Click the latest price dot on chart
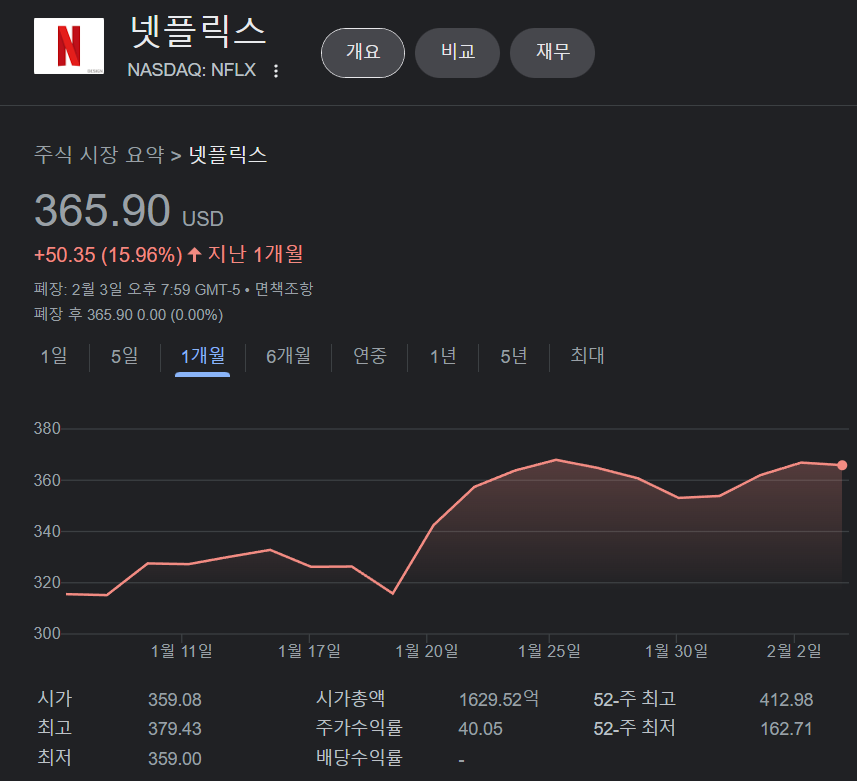 (x=842, y=465)
